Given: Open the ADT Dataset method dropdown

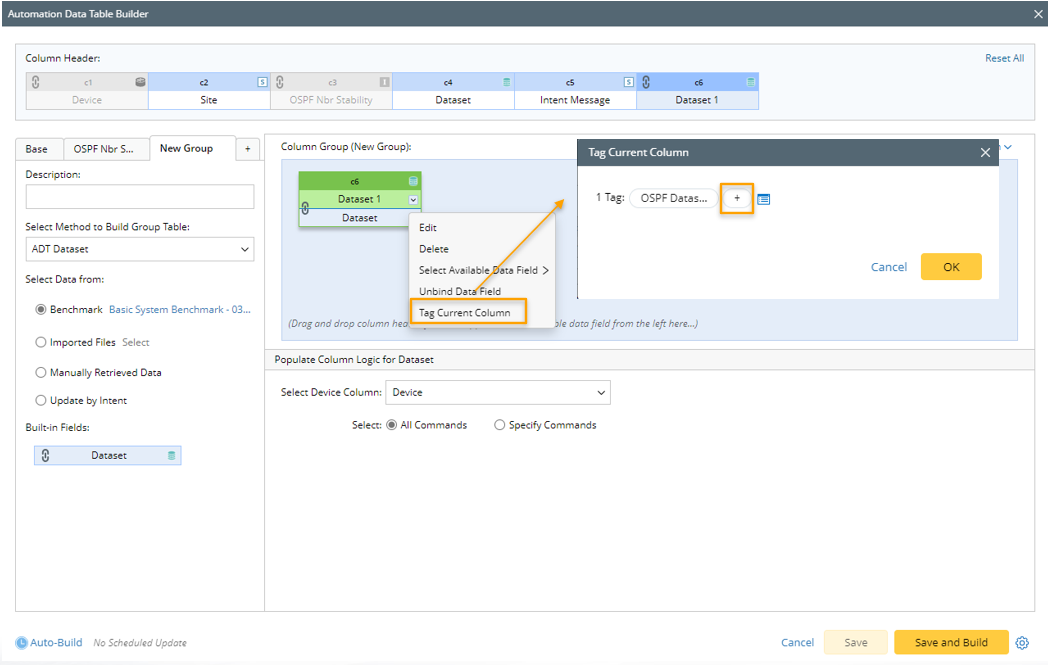Looking at the screenshot, I should [140, 249].
